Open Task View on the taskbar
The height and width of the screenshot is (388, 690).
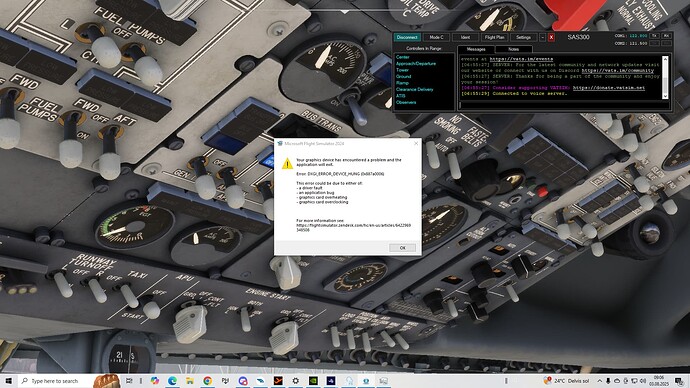pos(129,381)
